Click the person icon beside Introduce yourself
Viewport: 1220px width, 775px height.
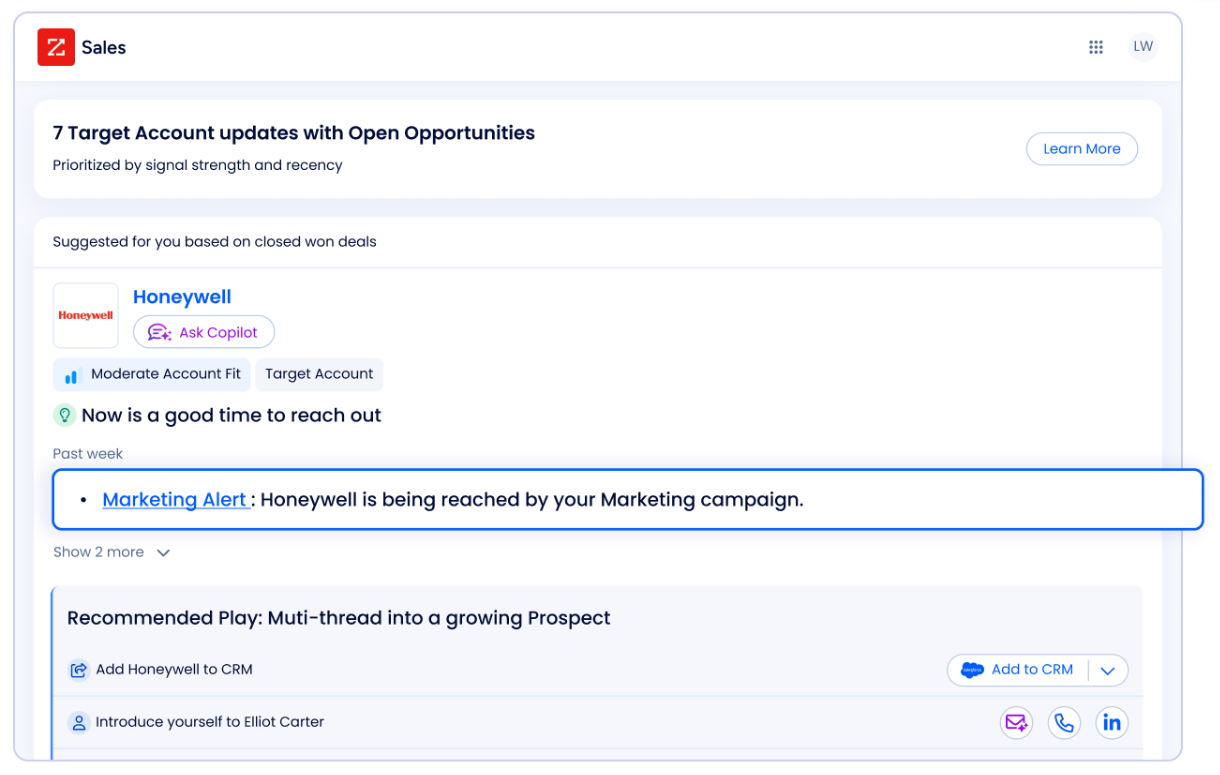78,722
